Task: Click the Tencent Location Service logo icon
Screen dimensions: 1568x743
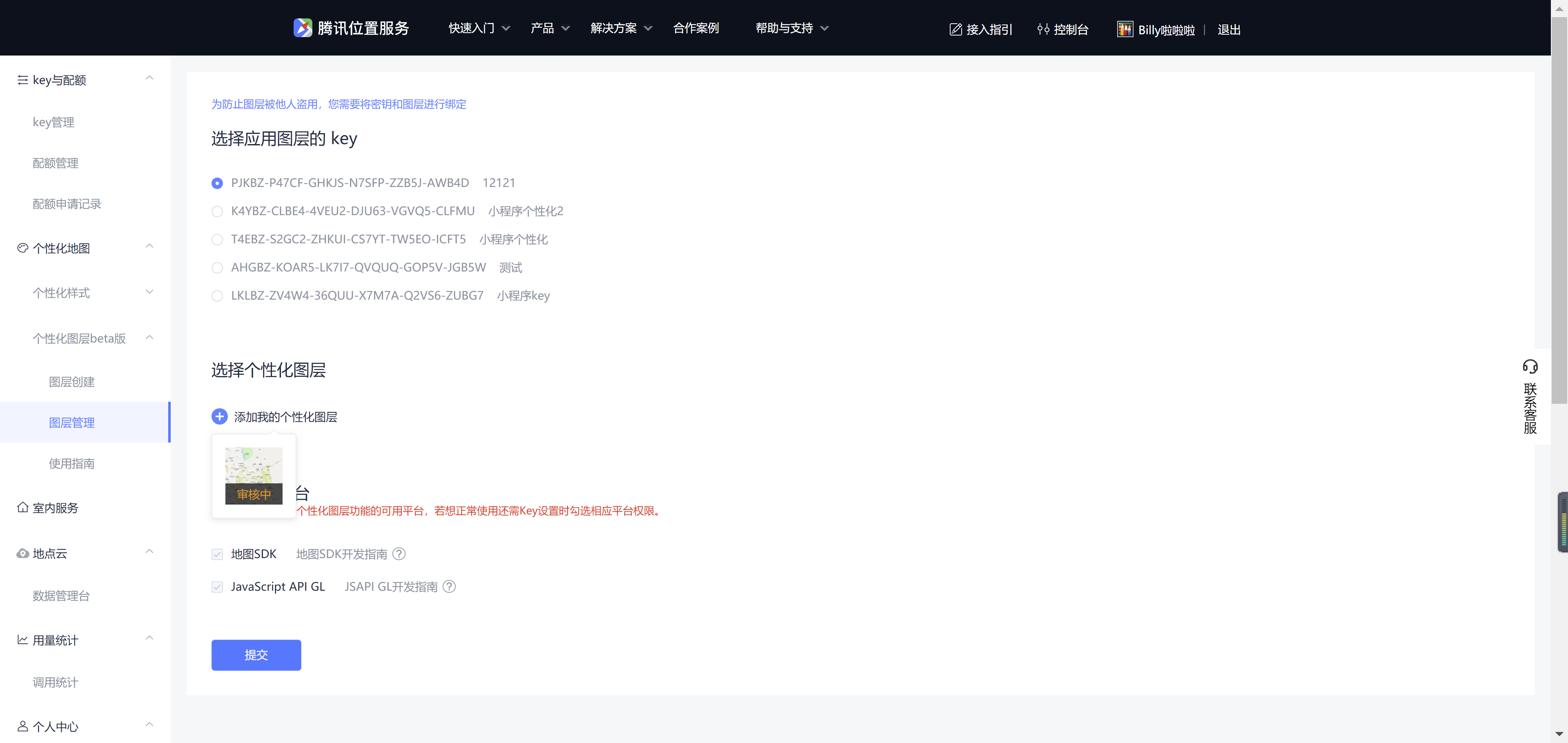Action: [x=303, y=28]
